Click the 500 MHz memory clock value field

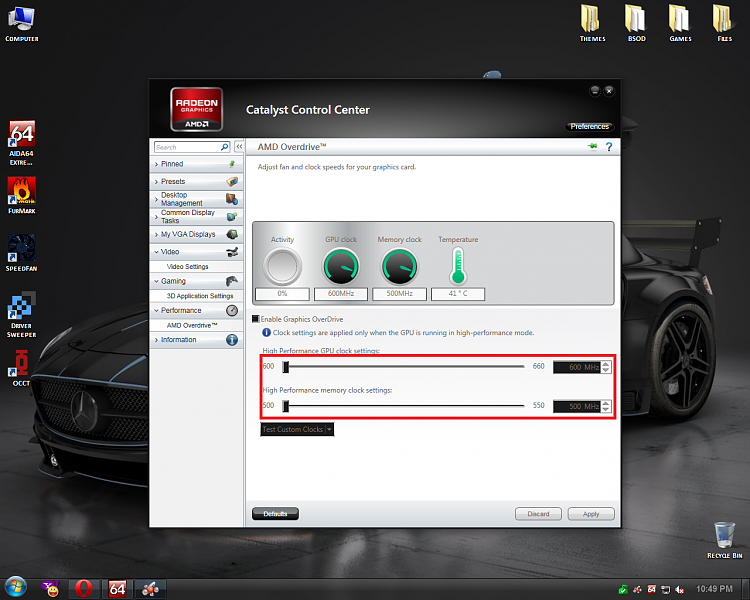577,406
